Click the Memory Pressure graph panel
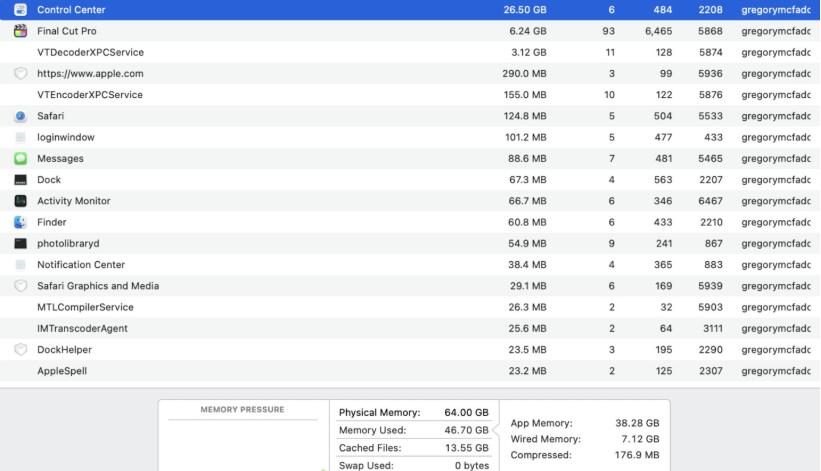 [x=242, y=445]
